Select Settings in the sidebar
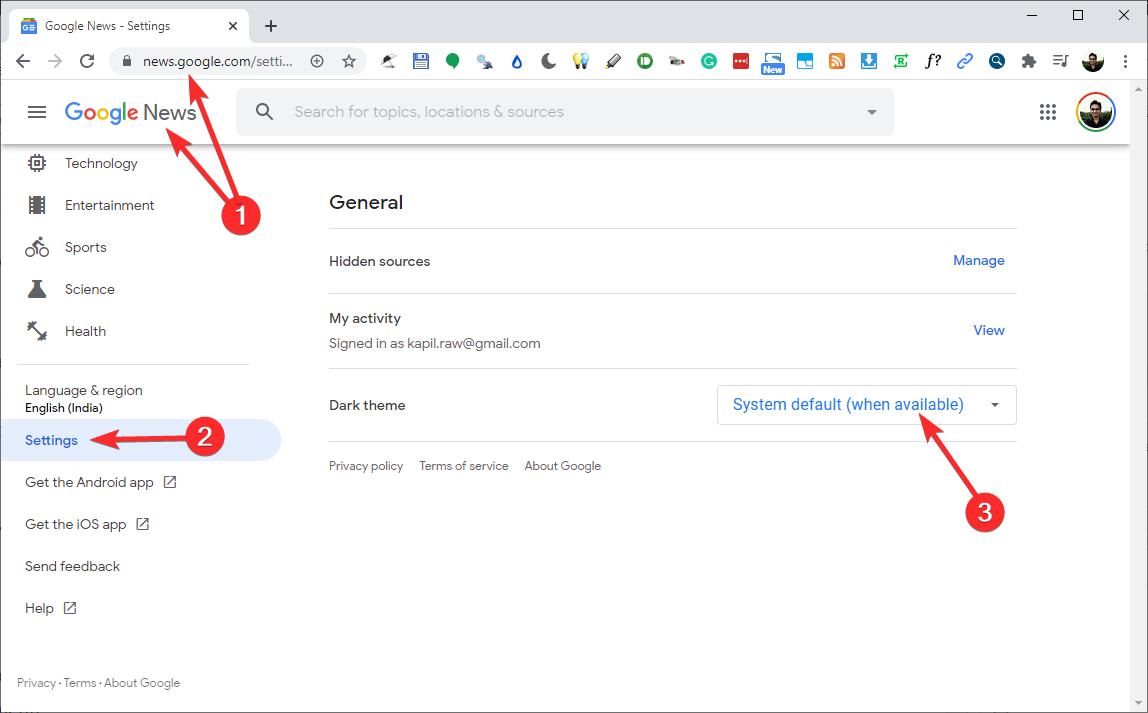This screenshot has height=713, width=1148. (52, 440)
